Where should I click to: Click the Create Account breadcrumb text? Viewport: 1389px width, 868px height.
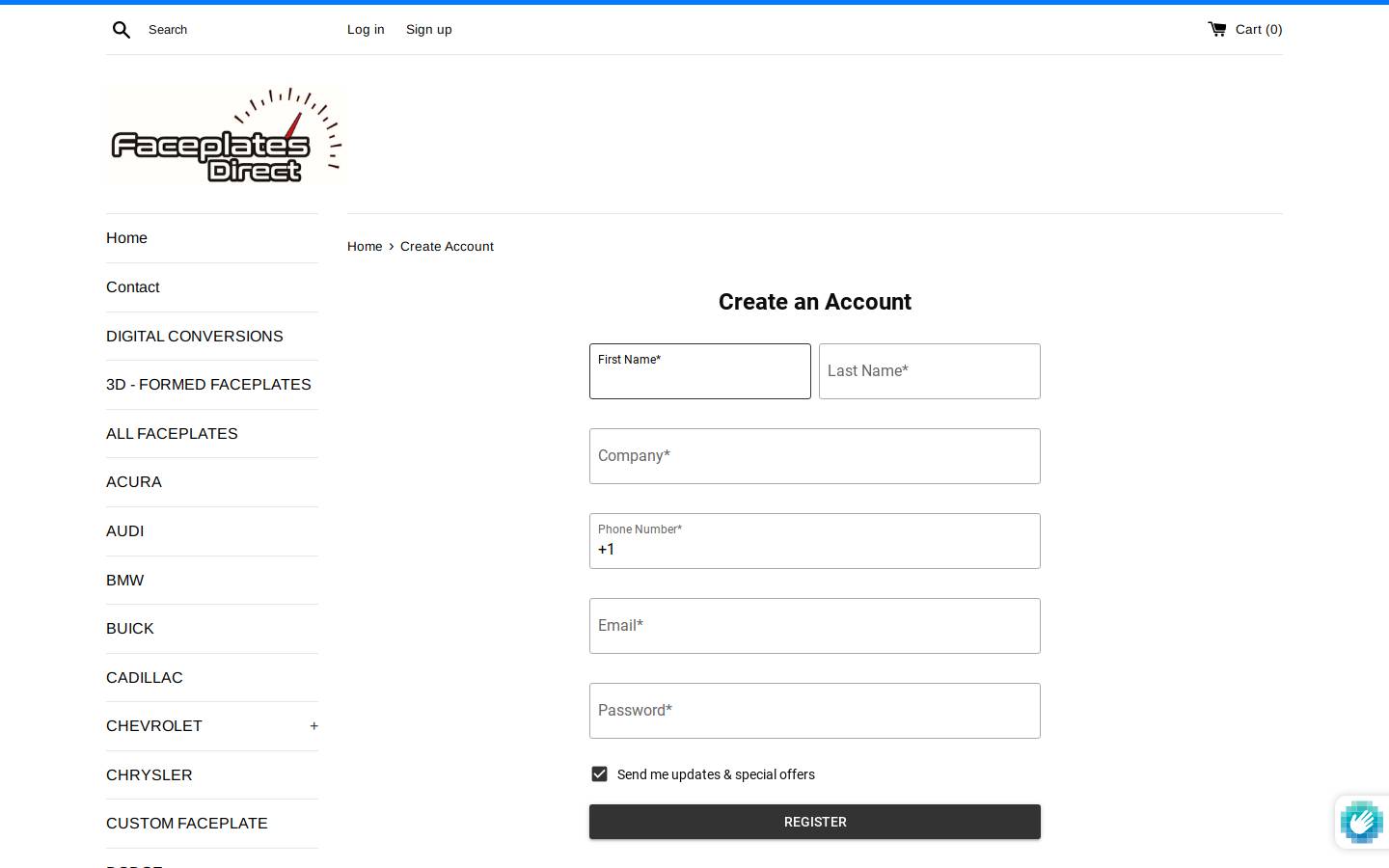447,247
